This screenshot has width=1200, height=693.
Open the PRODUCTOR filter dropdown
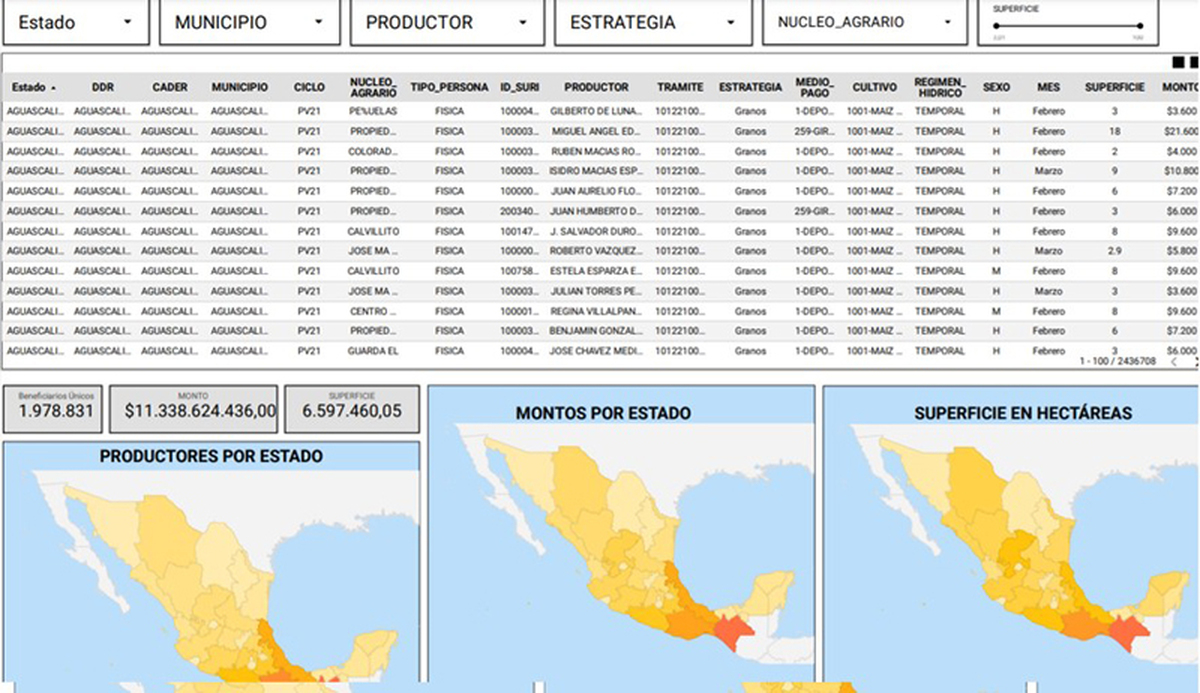coord(447,22)
